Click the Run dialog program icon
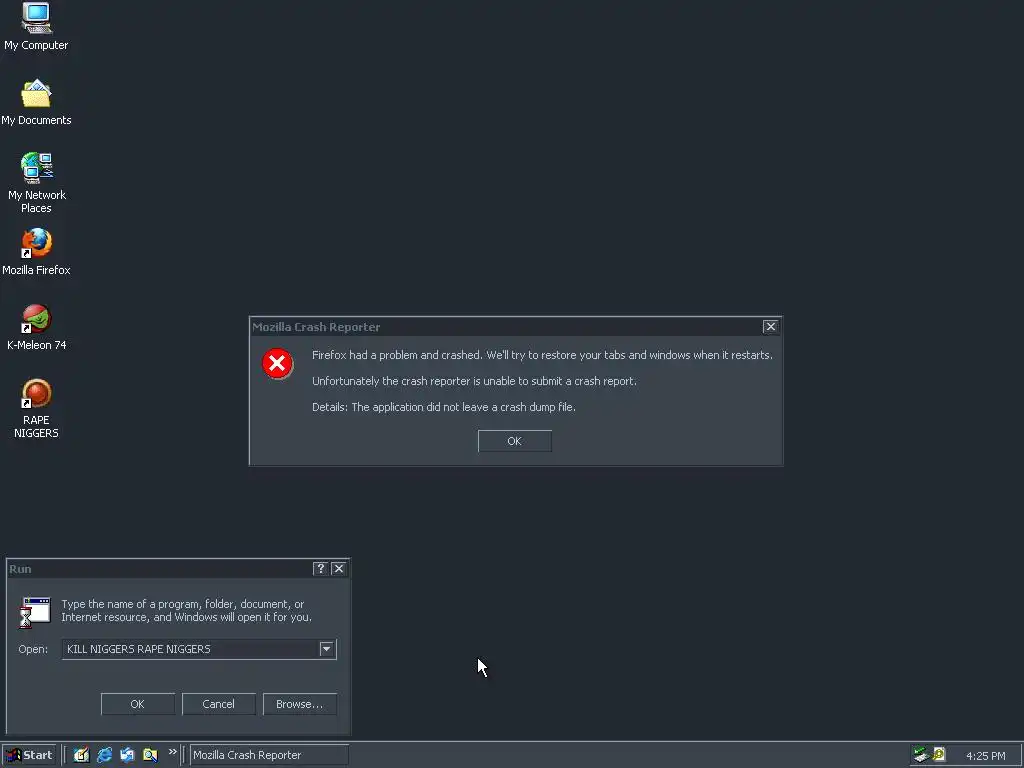Screen dimensions: 1024x768 pos(35,612)
